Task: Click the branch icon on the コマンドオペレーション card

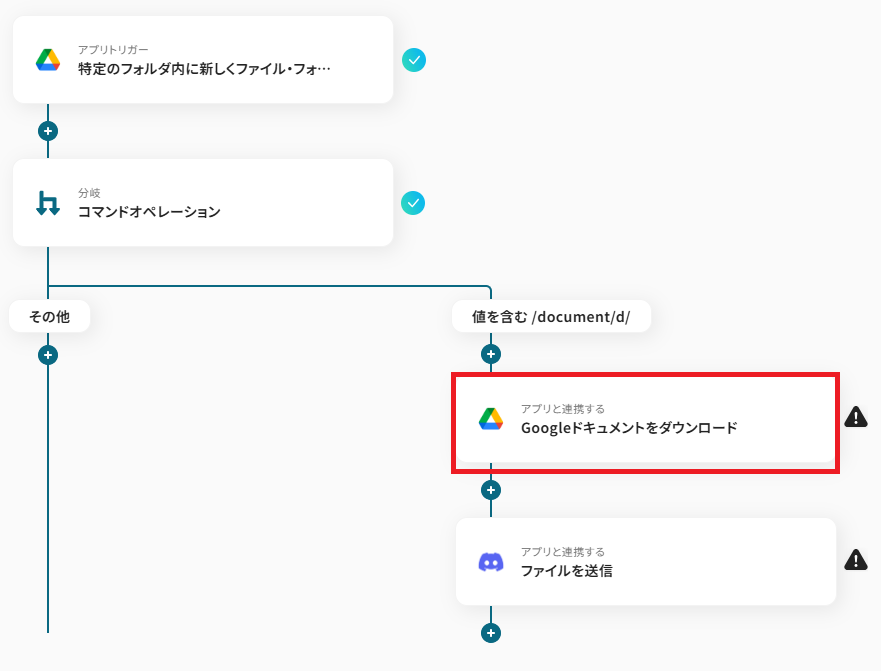Action: tap(48, 203)
